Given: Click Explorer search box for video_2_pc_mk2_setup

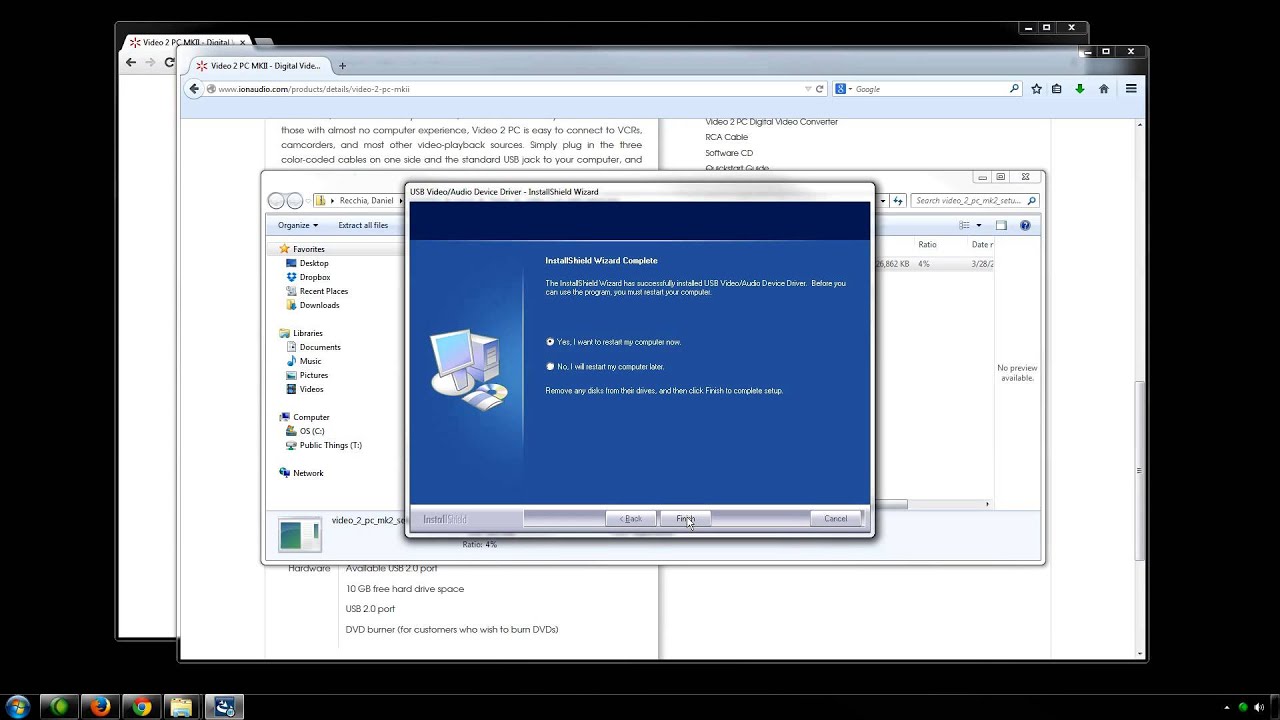Looking at the screenshot, I should (974, 200).
